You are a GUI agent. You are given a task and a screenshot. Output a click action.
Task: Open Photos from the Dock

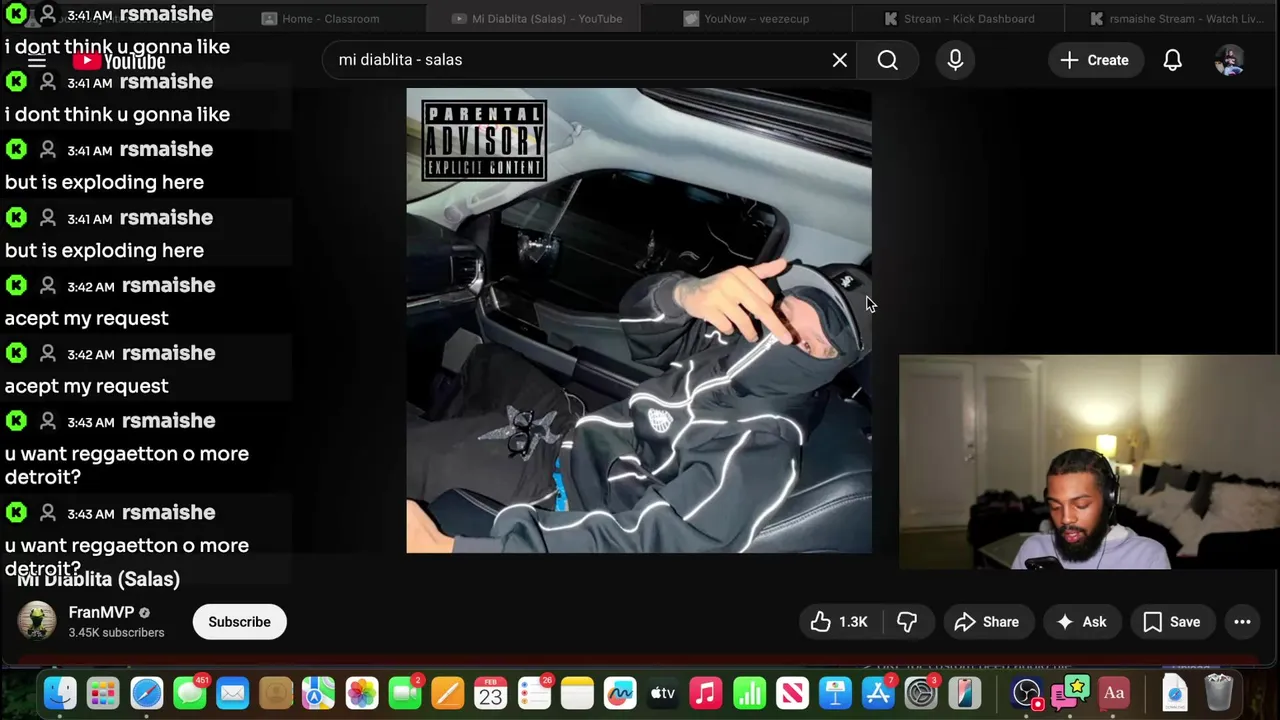[362, 693]
